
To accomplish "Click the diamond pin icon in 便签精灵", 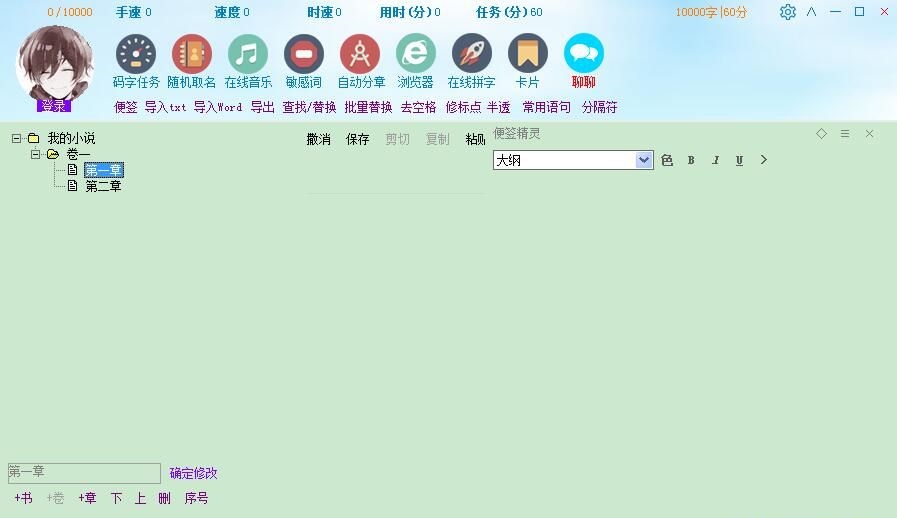I will pyautogui.click(x=821, y=133).
